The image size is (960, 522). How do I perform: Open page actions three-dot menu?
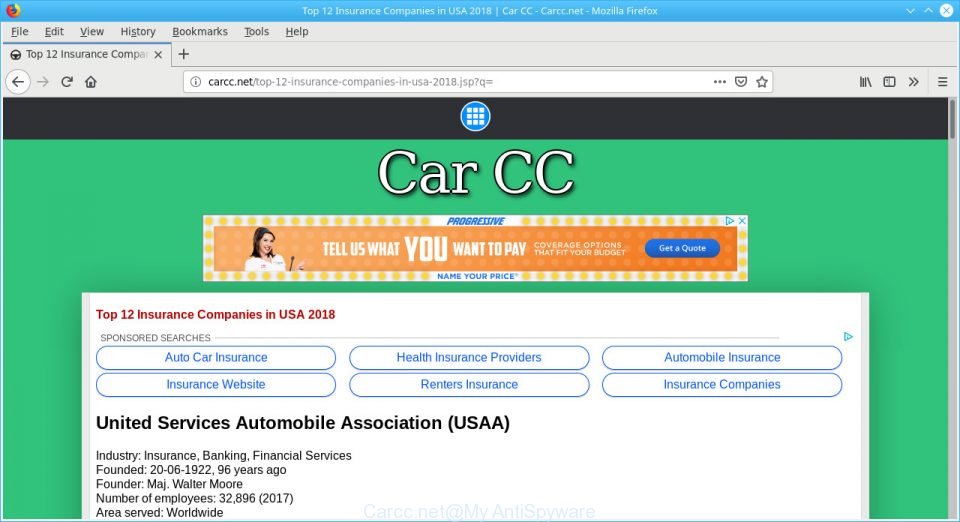[x=719, y=81]
